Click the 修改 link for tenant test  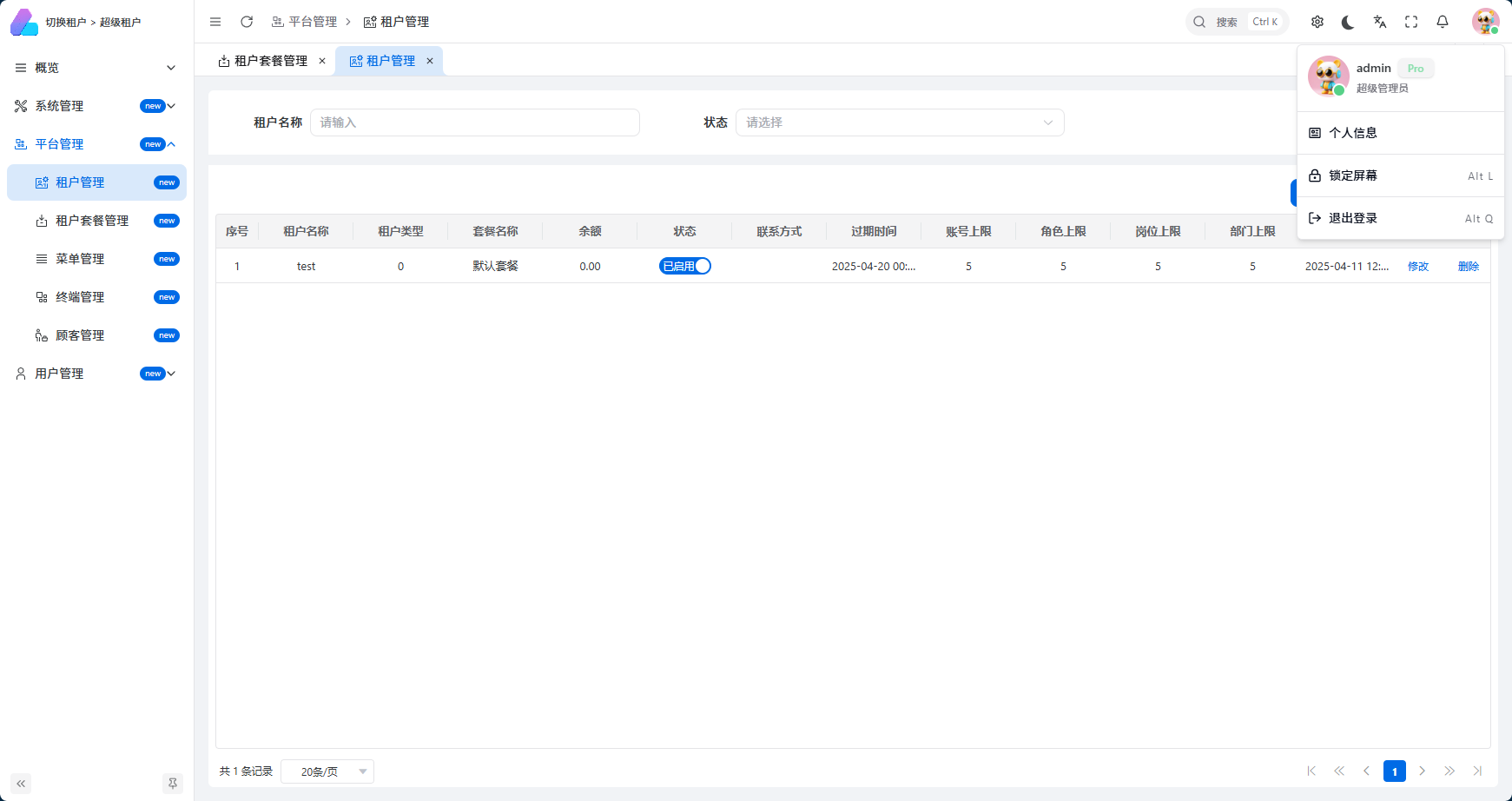tap(1418, 266)
